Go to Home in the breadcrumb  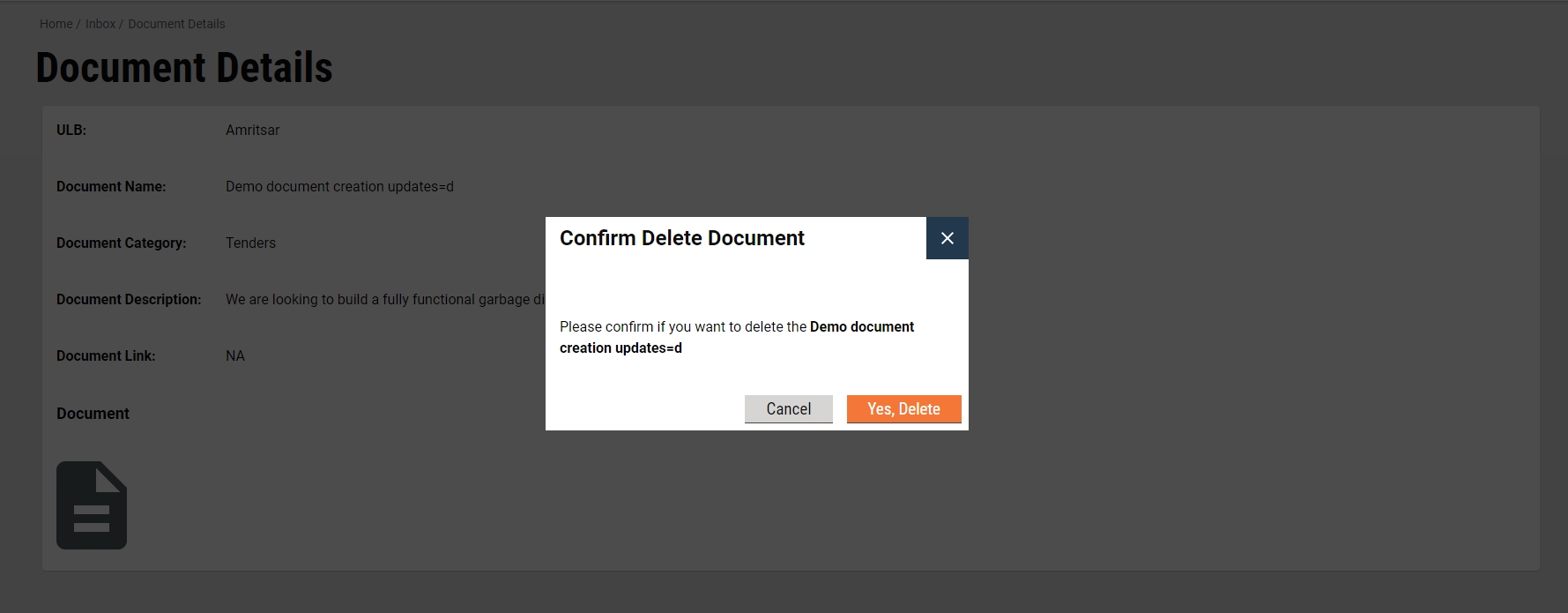pyautogui.click(x=56, y=24)
